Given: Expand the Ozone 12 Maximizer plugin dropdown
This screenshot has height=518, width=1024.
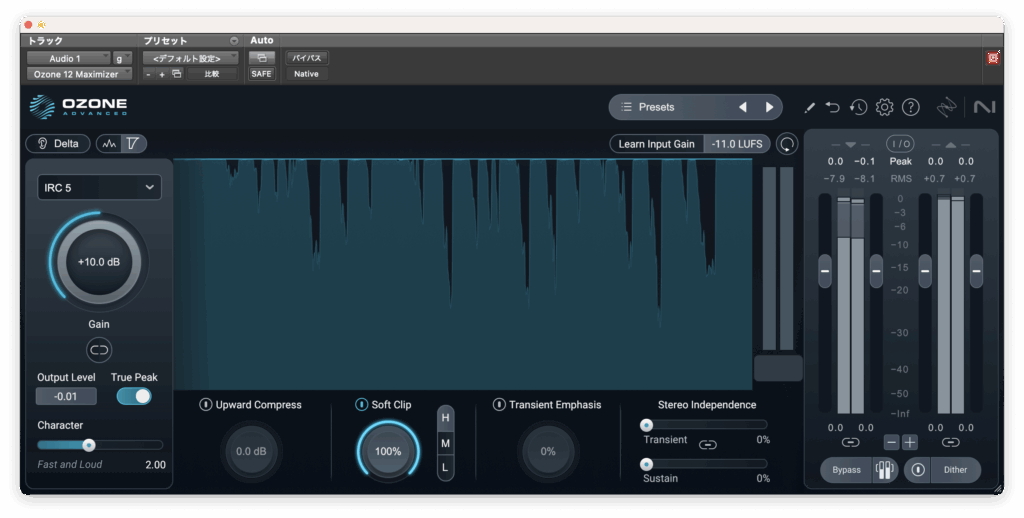Looking at the screenshot, I should click(x=78, y=74).
